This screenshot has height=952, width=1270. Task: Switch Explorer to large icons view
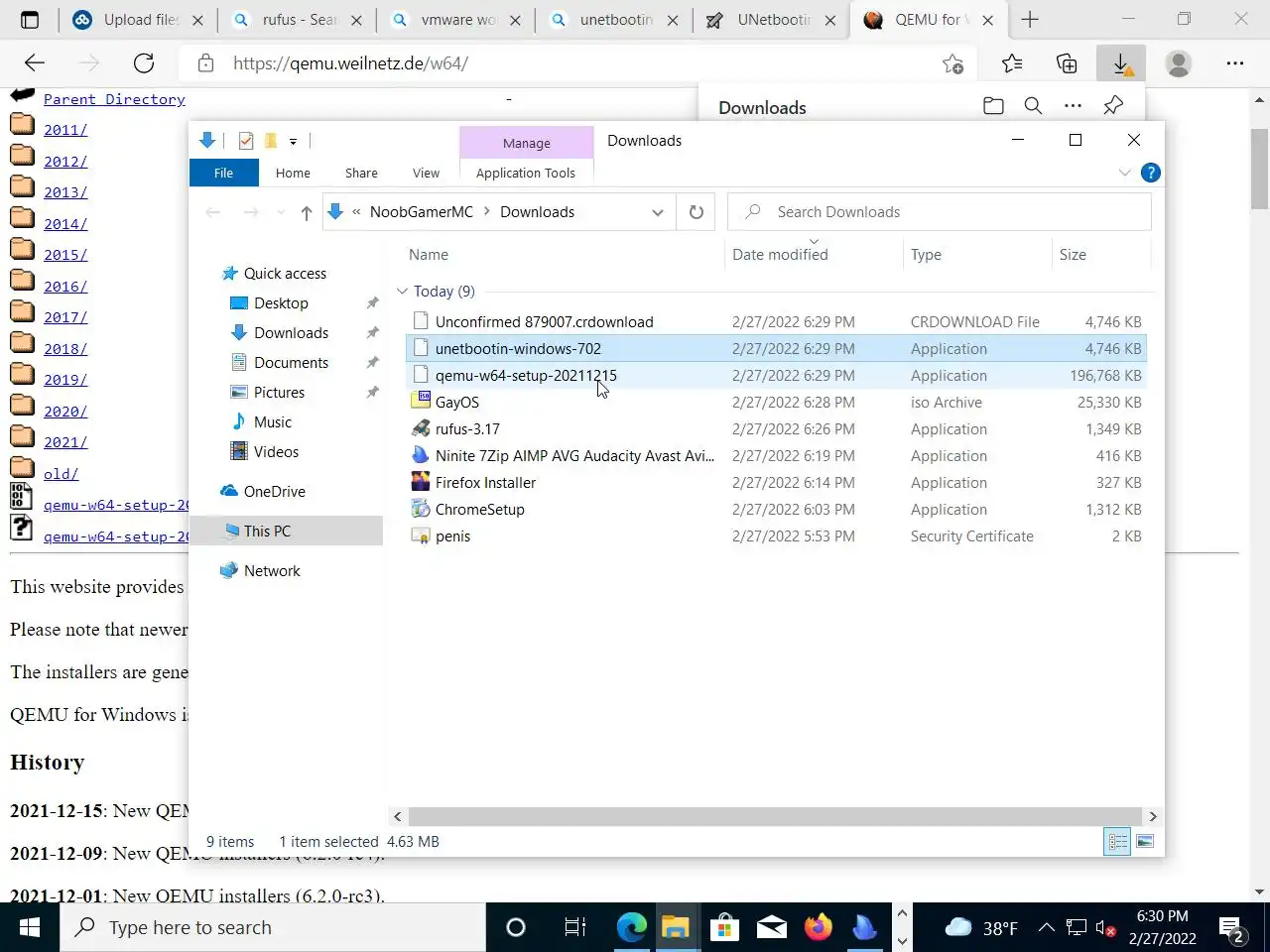click(1145, 842)
